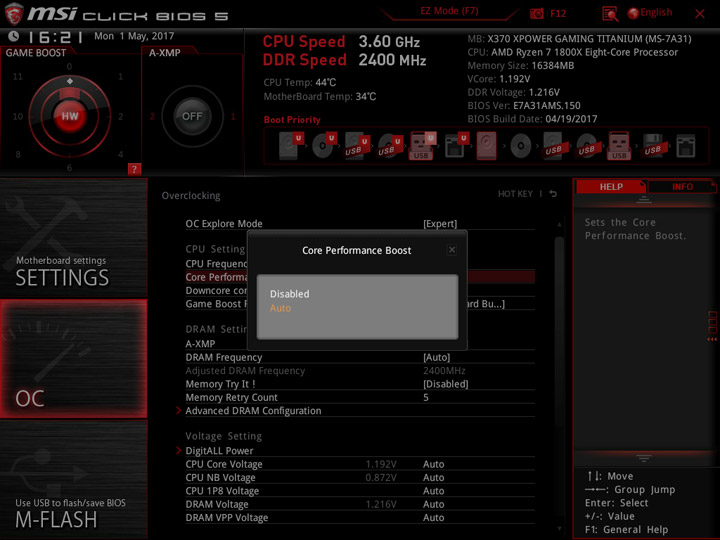
Task: Click the Adjusted DRAM Frequency 2400MHz value
Action: coord(444,371)
